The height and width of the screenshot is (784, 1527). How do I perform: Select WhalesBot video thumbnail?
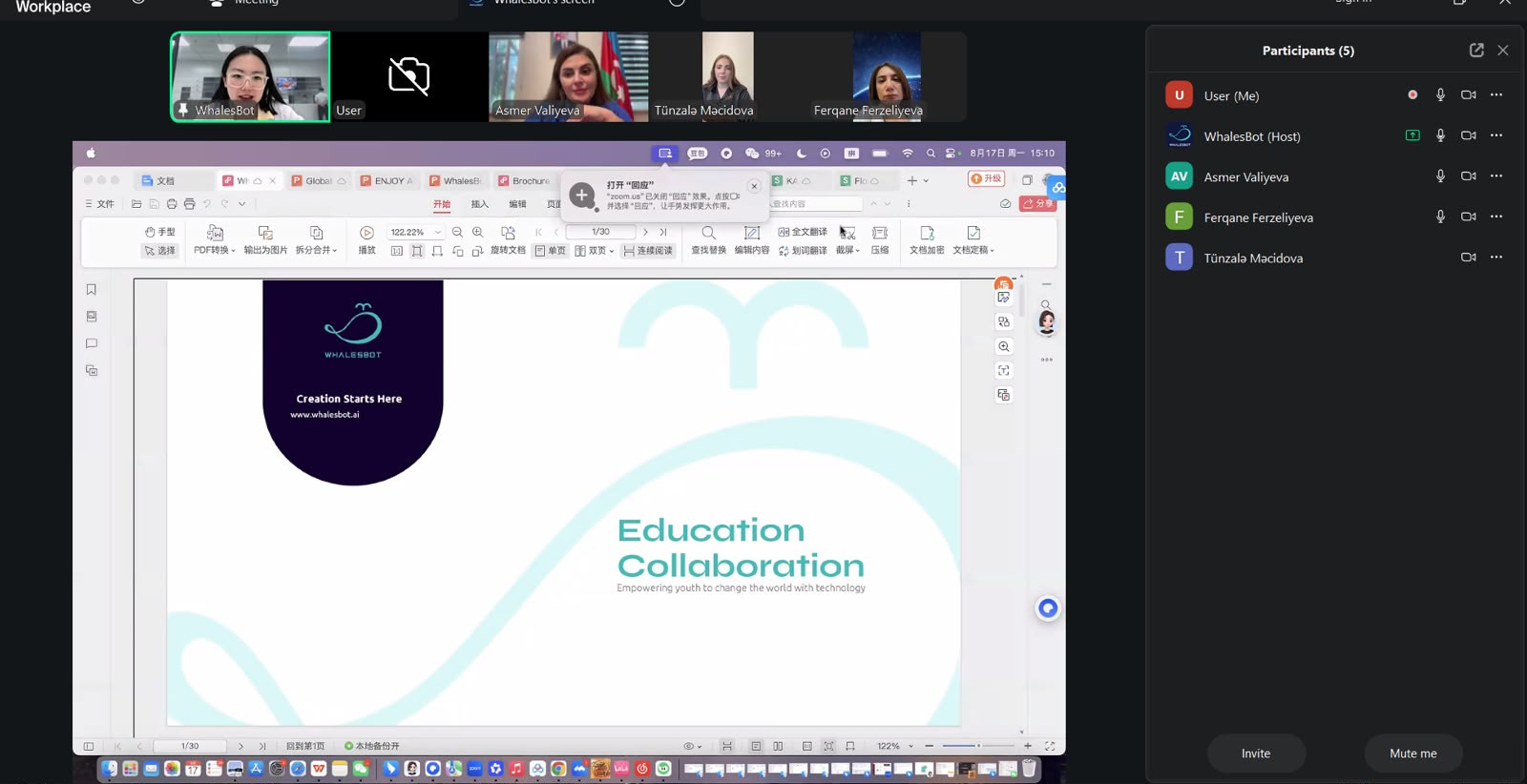coord(251,77)
